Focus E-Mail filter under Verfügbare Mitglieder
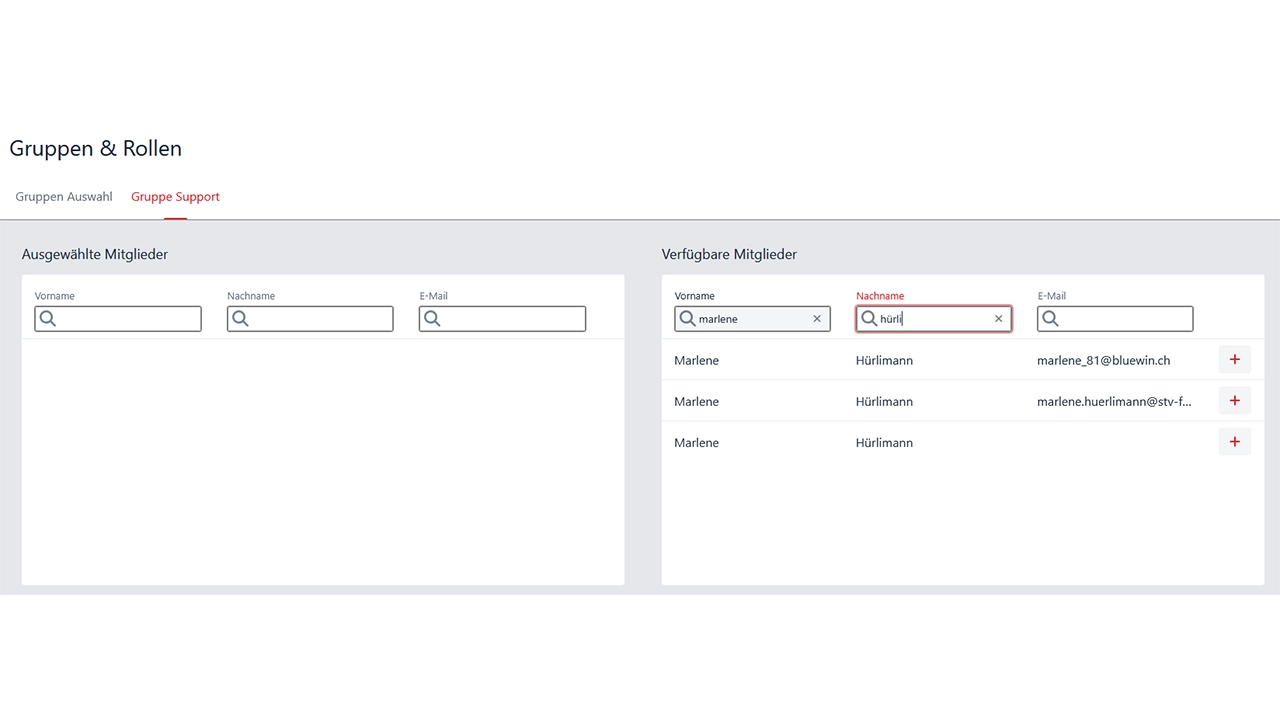Screen dimensions: 1280x720 (1115, 319)
